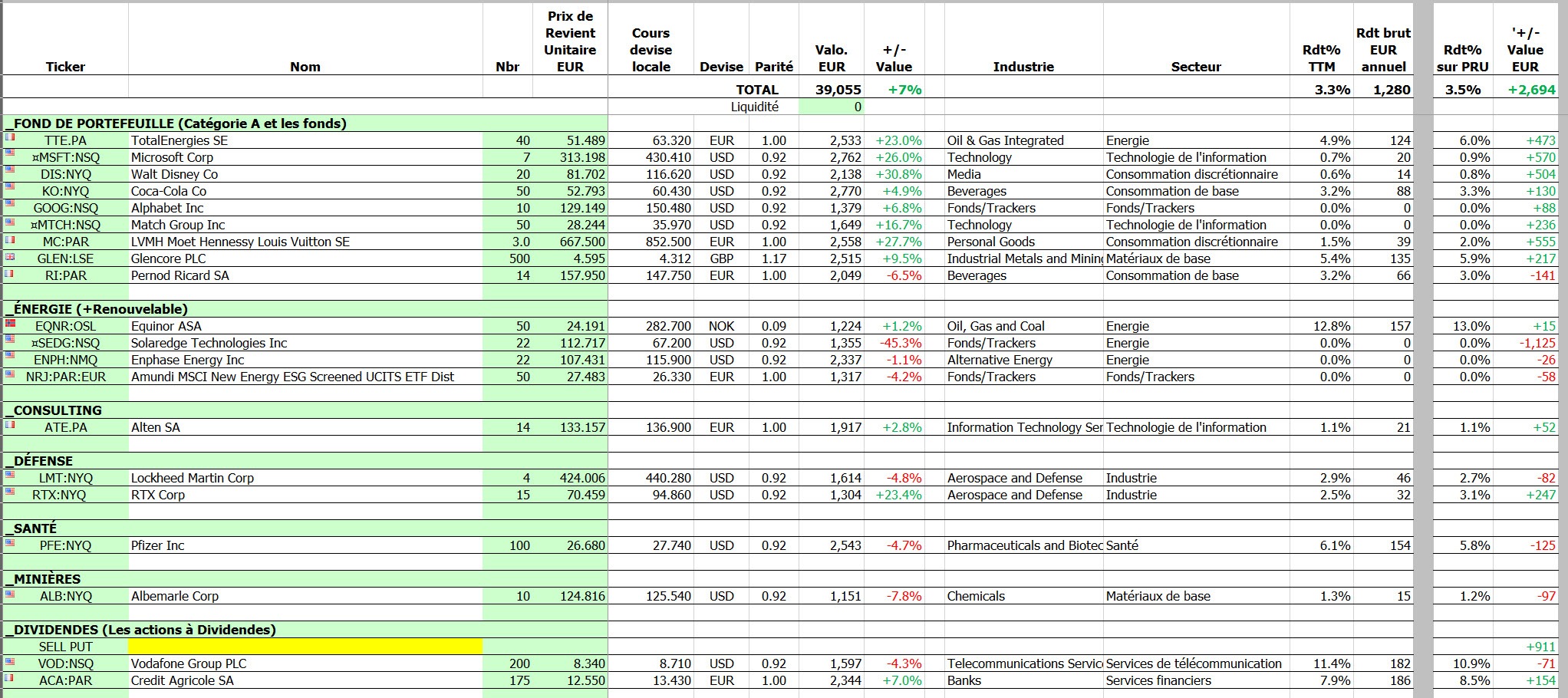
Task: Click RTX Corp's +23.4% gain cell
Action: 894,495
